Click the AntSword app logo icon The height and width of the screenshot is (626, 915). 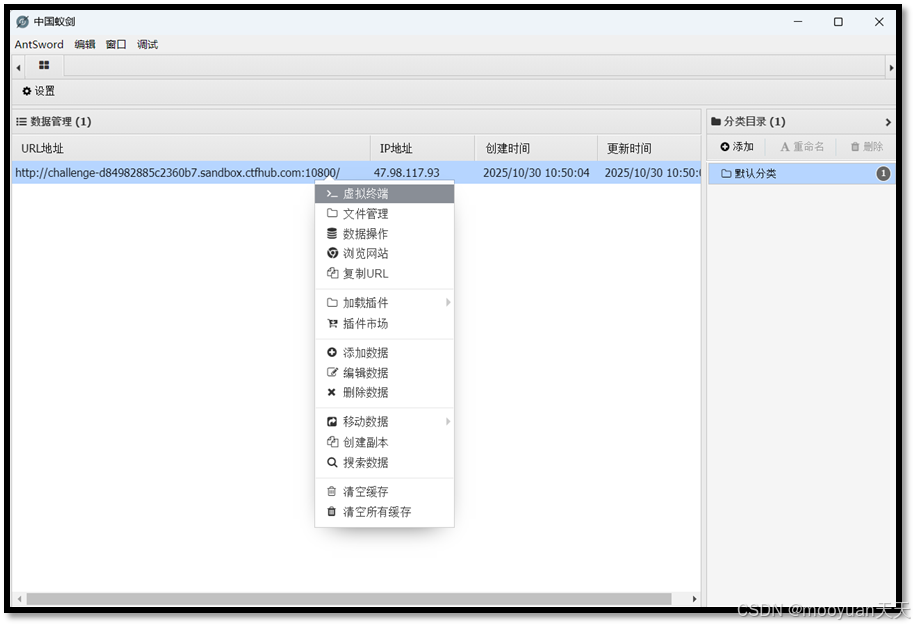point(22,22)
